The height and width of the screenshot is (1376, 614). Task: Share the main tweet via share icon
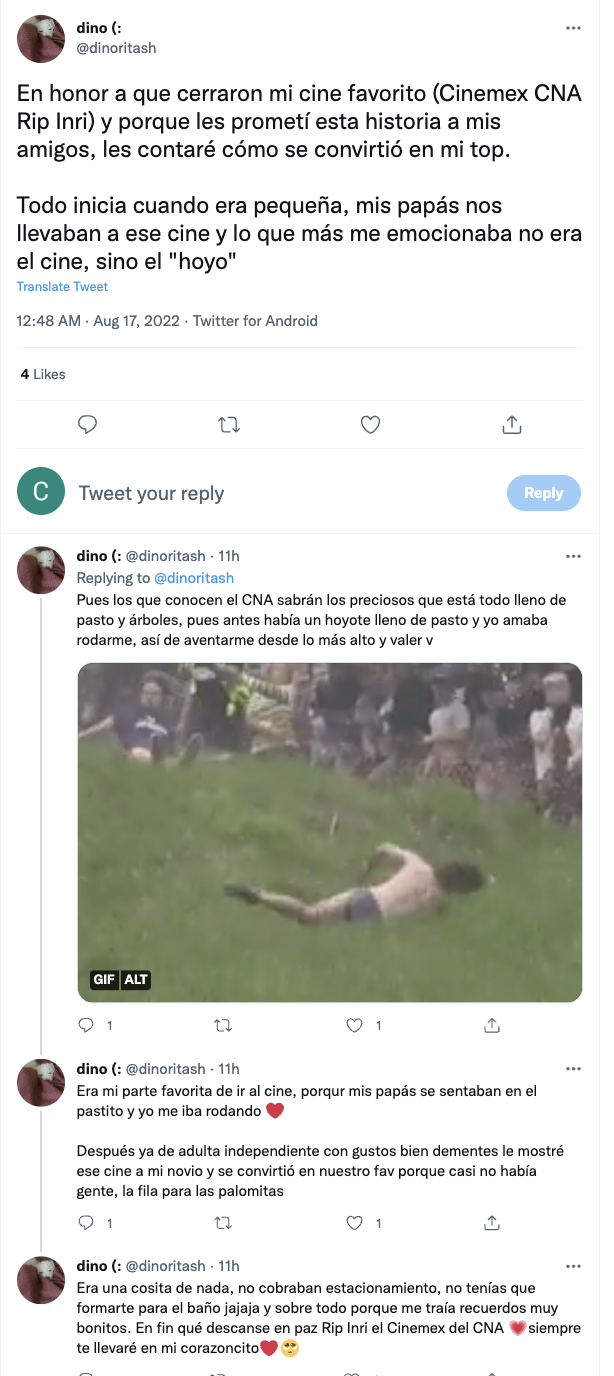coord(512,425)
